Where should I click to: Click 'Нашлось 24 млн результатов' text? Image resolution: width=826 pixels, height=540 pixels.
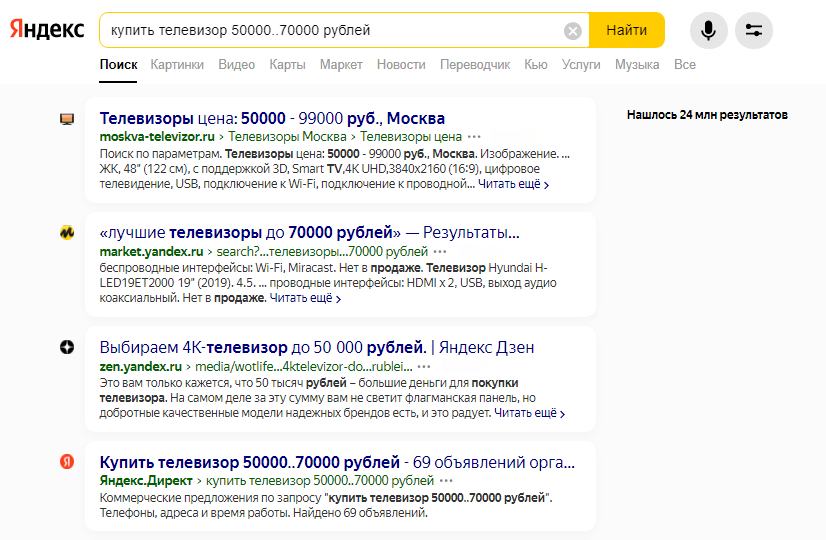coord(707,115)
